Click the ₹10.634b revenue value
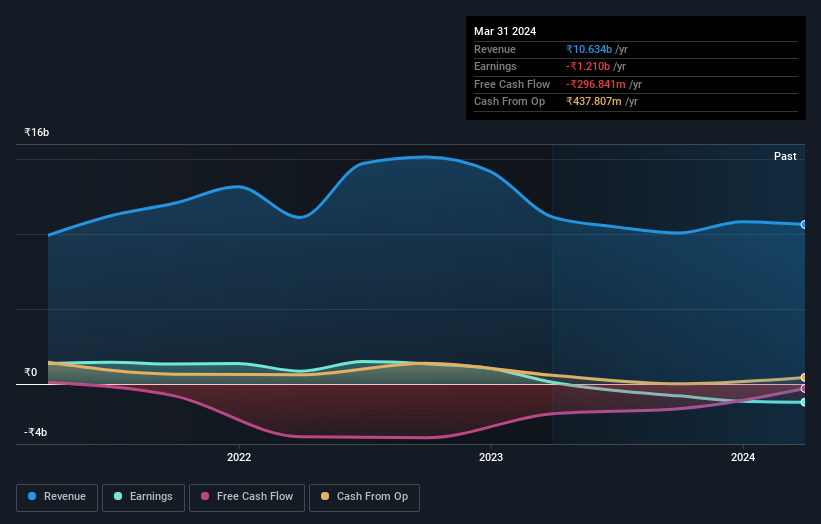The height and width of the screenshot is (524, 821). click(x=589, y=49)
